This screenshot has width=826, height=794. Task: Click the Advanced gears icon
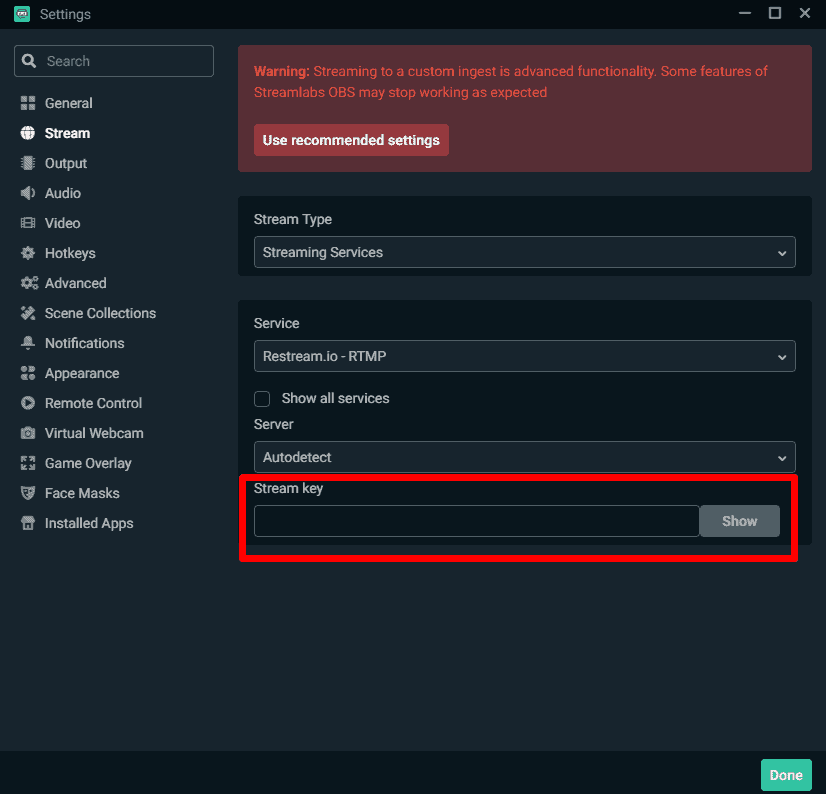29,283
